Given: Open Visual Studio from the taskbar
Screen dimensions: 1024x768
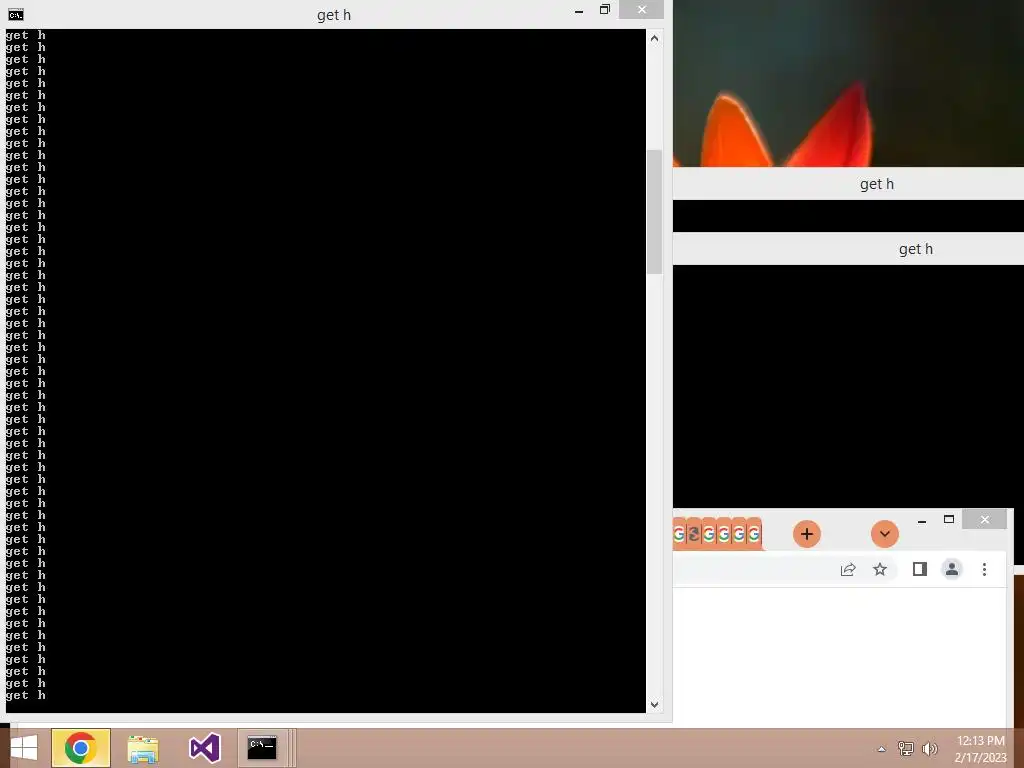Looking at the screenshot, I should coord(204,748).
